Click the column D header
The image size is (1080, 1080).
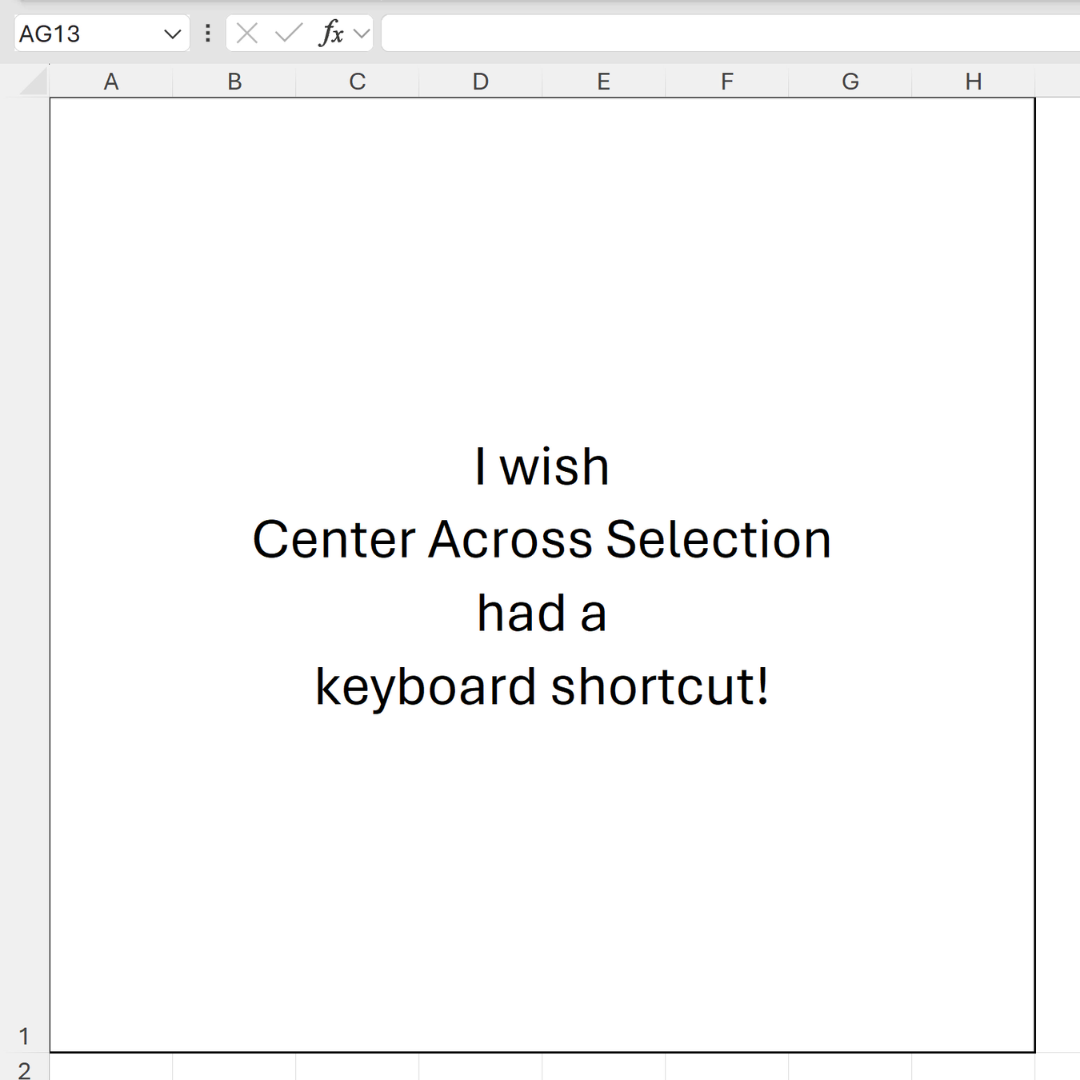click(480, 82)
